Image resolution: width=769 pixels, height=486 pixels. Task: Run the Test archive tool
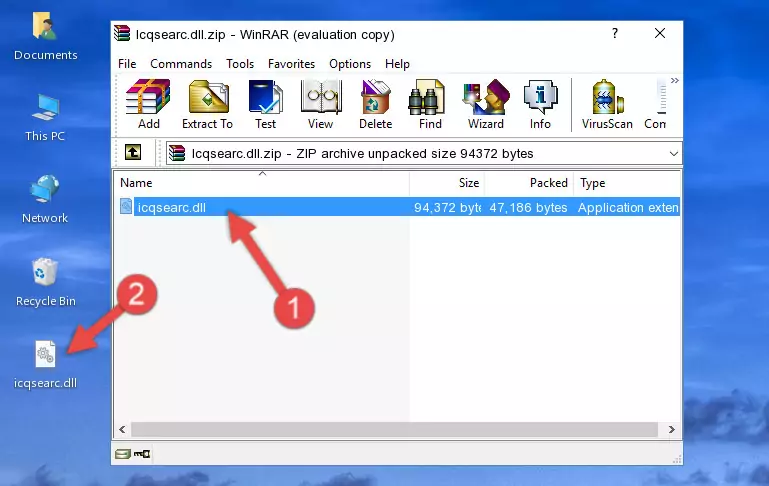pyautogui.click(x=265, y=104)
